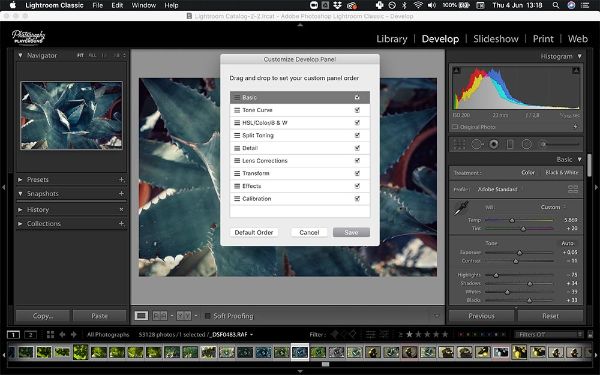Switch to grid view icon in filmstrip bar
600x375 pixels.
tap(50, 335)
